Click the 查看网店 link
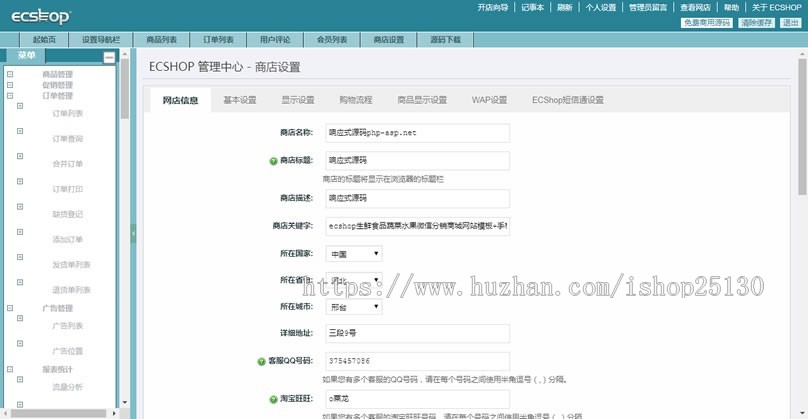The image size is (808, 419). [x=695, y=7]
